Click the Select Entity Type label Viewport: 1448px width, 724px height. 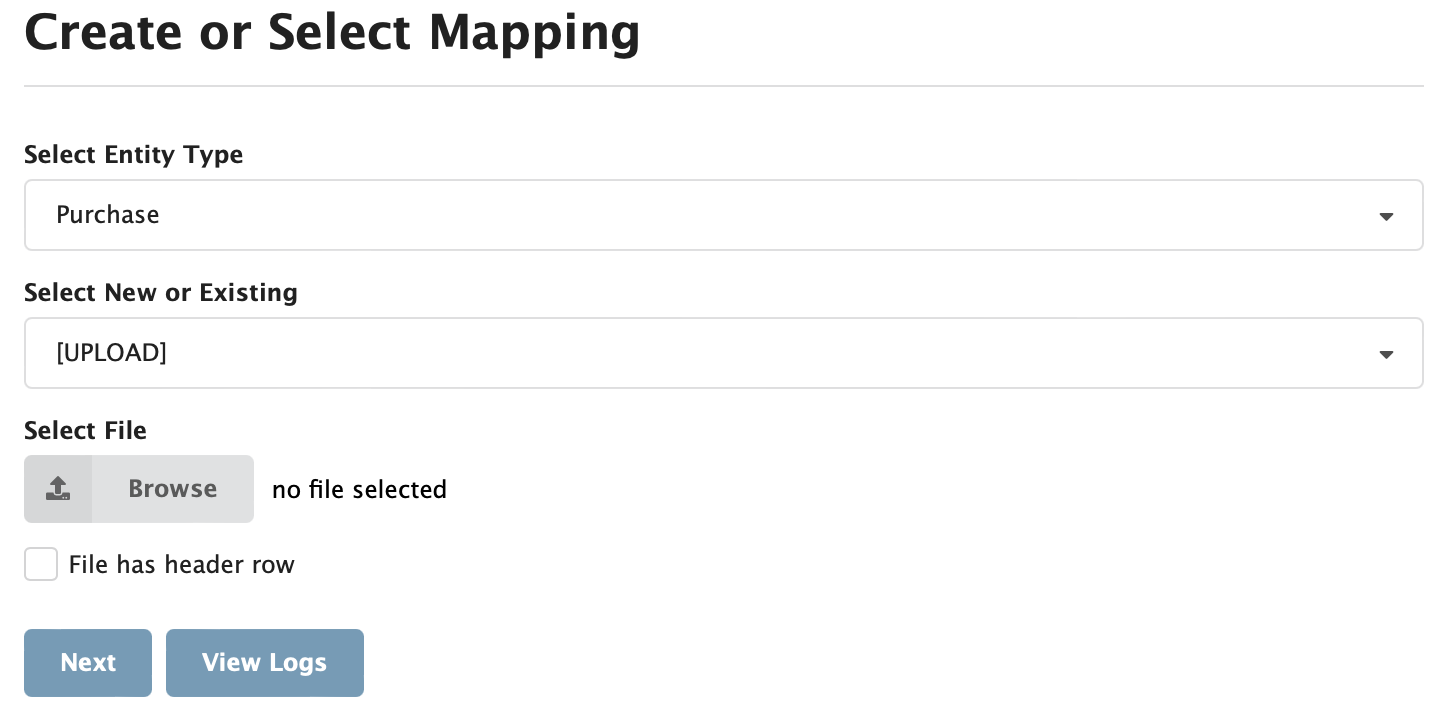pyautogui.click(x=133, y=155)
